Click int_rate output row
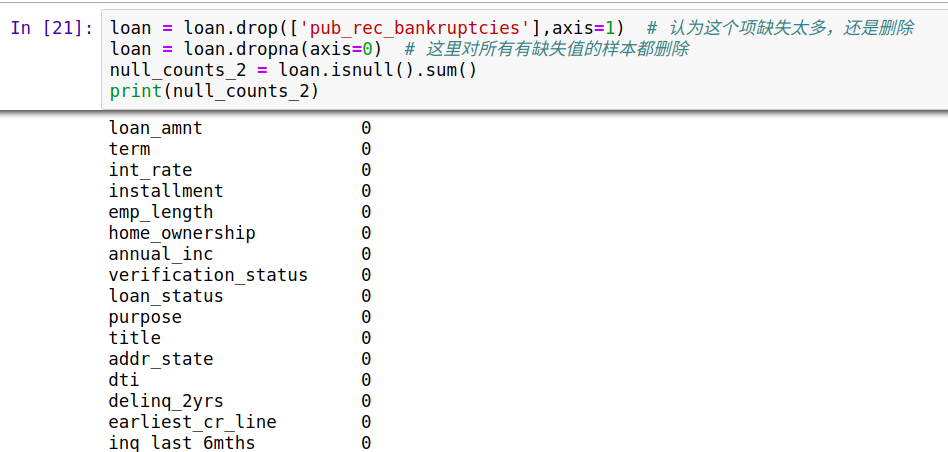The height and width of the screenshot is (452, 948). click(240, 170)
